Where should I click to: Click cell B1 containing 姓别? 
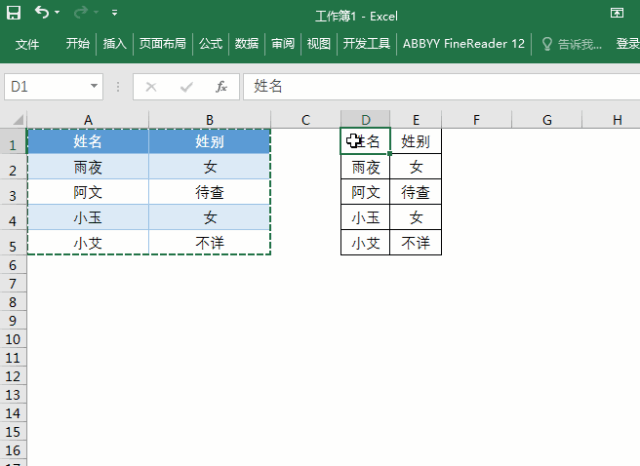click(x=209, y=141)
